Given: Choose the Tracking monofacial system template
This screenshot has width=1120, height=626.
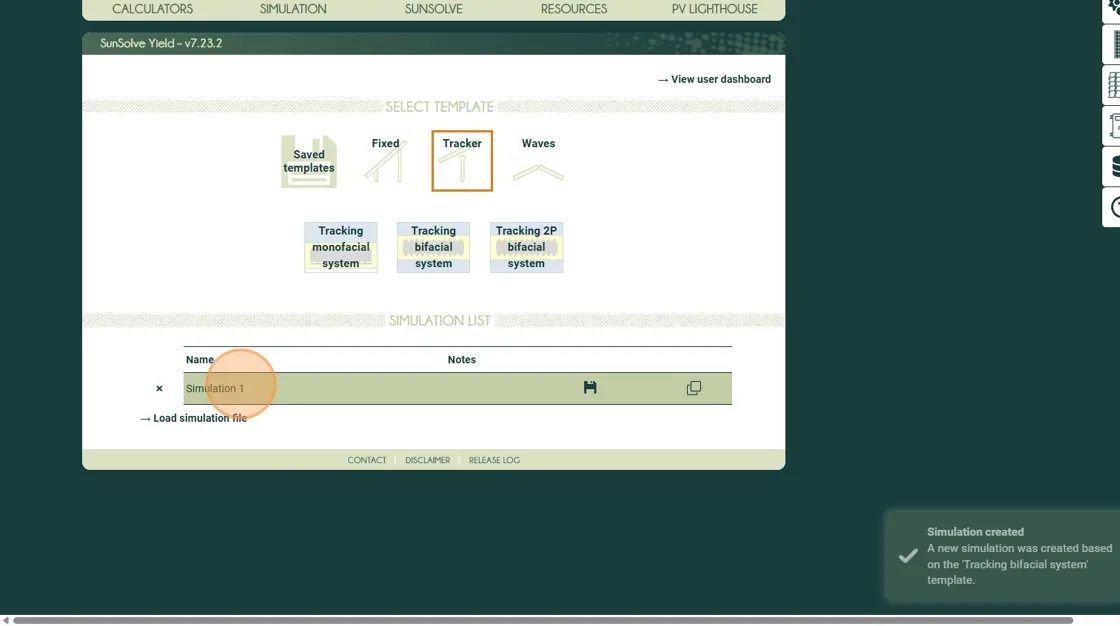Looking at the screenshot, I should (341, 247).
